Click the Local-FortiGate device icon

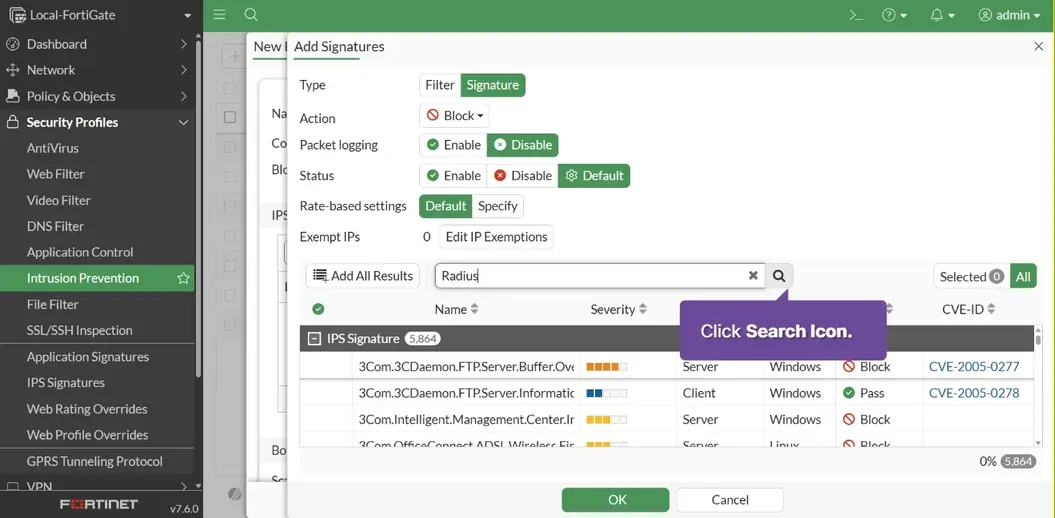17,15
